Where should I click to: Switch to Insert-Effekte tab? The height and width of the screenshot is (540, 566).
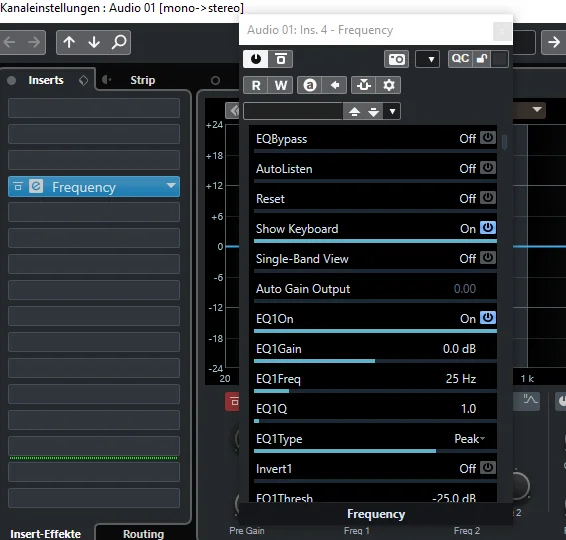coord(45,534)
